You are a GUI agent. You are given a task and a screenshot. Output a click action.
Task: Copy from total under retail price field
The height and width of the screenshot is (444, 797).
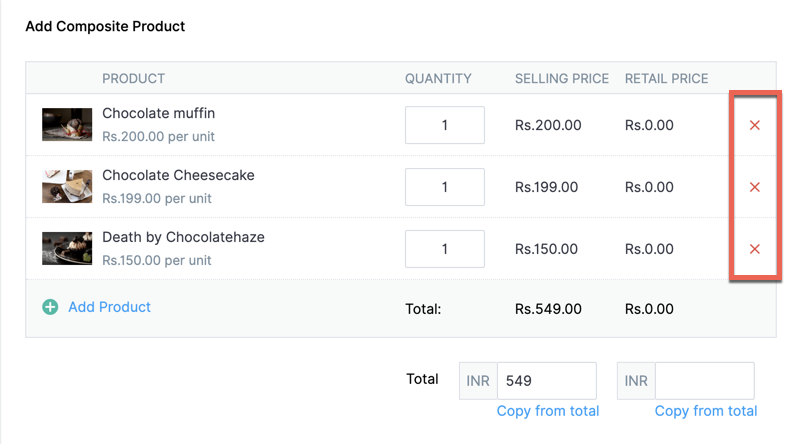click(x=706, y=411)
